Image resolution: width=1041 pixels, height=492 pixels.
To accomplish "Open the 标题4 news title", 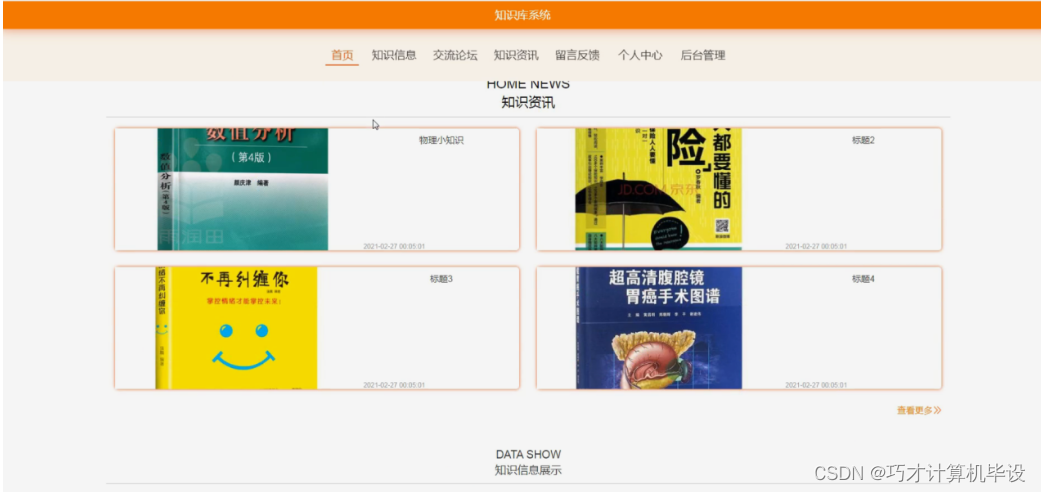I will click(863, 279).
